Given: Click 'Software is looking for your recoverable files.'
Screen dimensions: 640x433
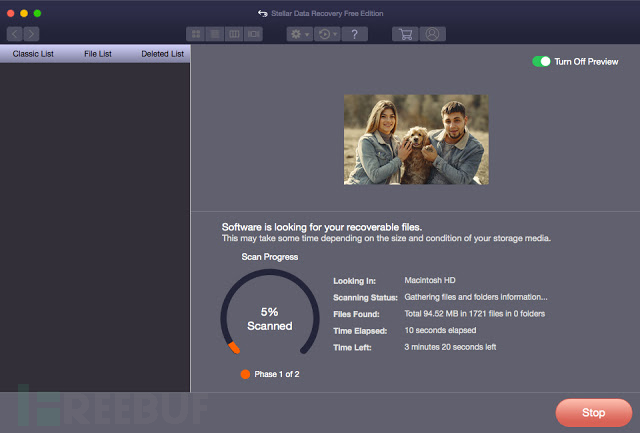Looking at the screenshot, I should 322,227.
